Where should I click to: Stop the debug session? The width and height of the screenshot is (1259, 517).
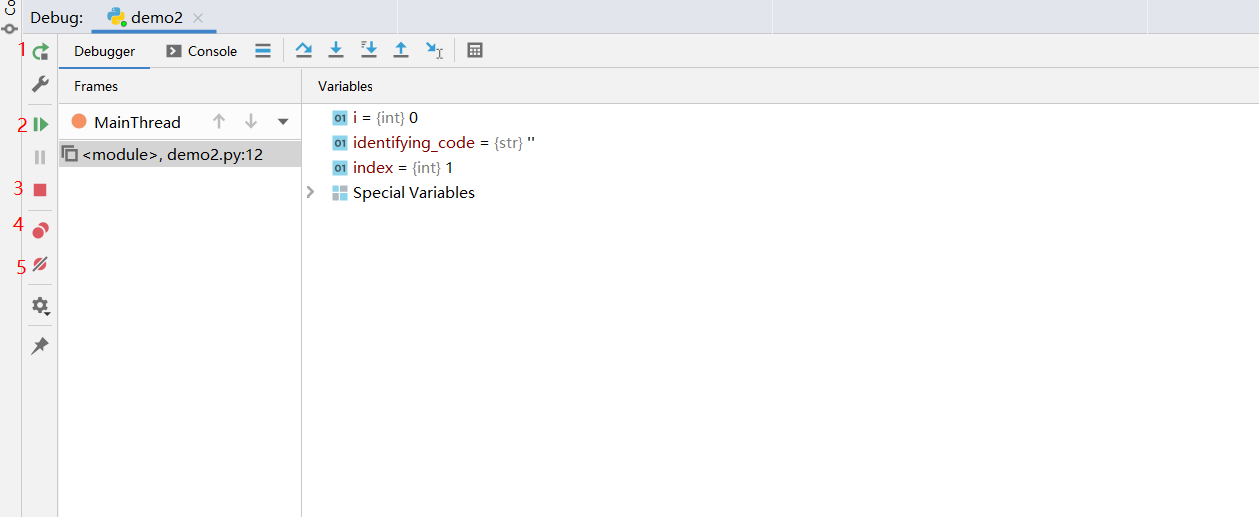[40, 190]
